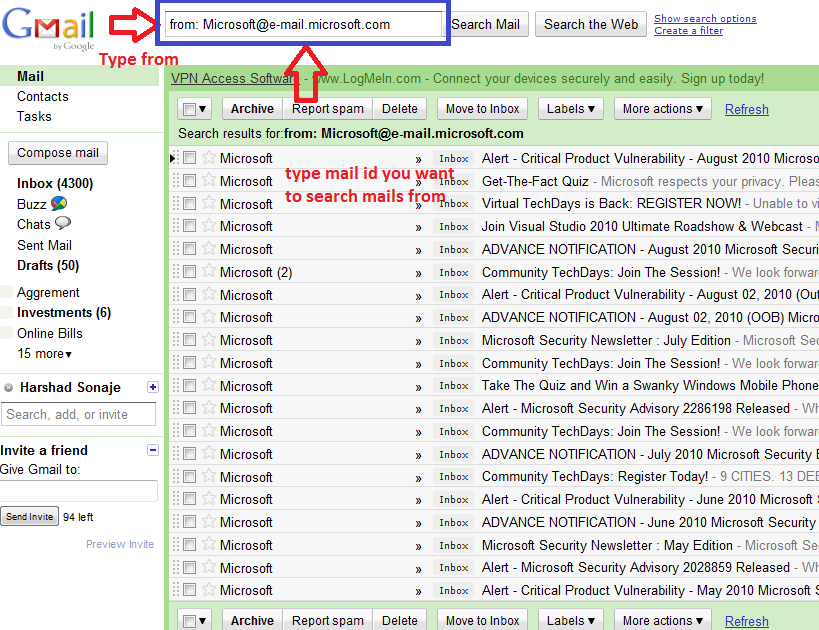Star the Microsoft Security Newsletter July Edition email
The image size is (819, 630).
pos(208,340)
